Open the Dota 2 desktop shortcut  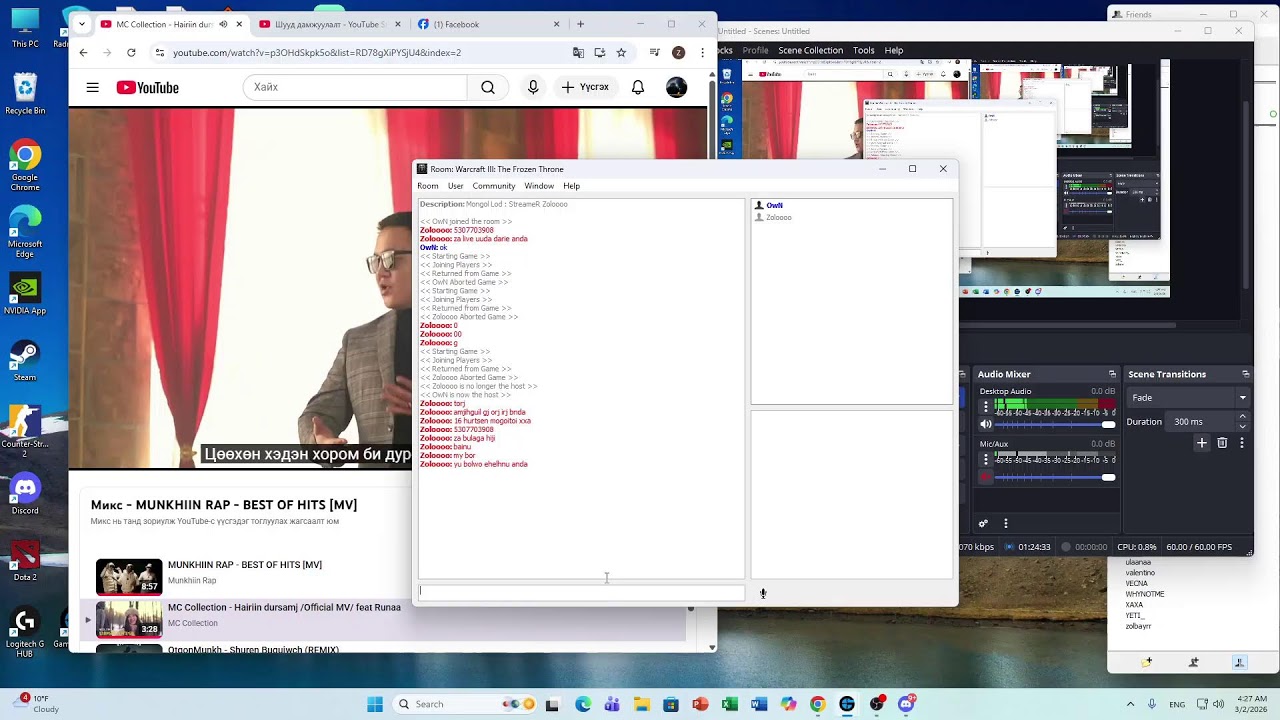click(x=25, y=560)
